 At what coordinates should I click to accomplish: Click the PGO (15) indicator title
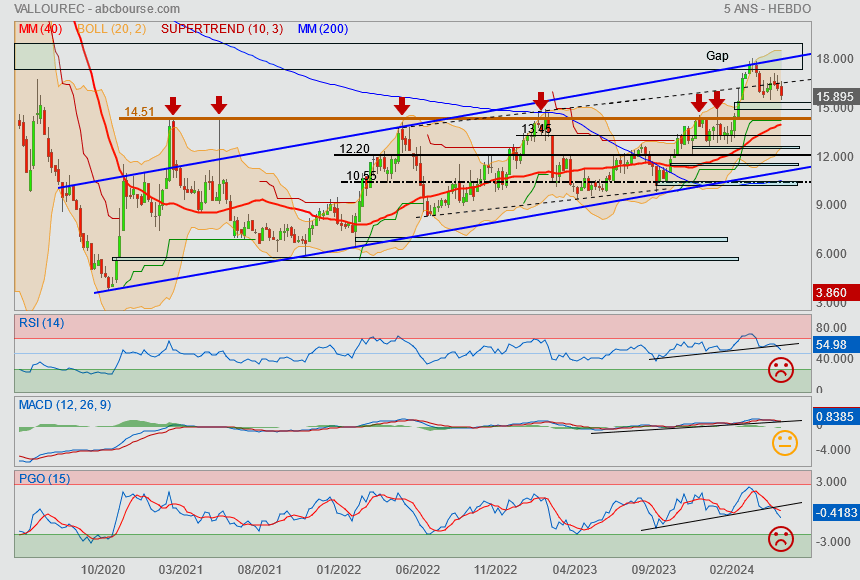pyautogui.click(x=44, y=478)
